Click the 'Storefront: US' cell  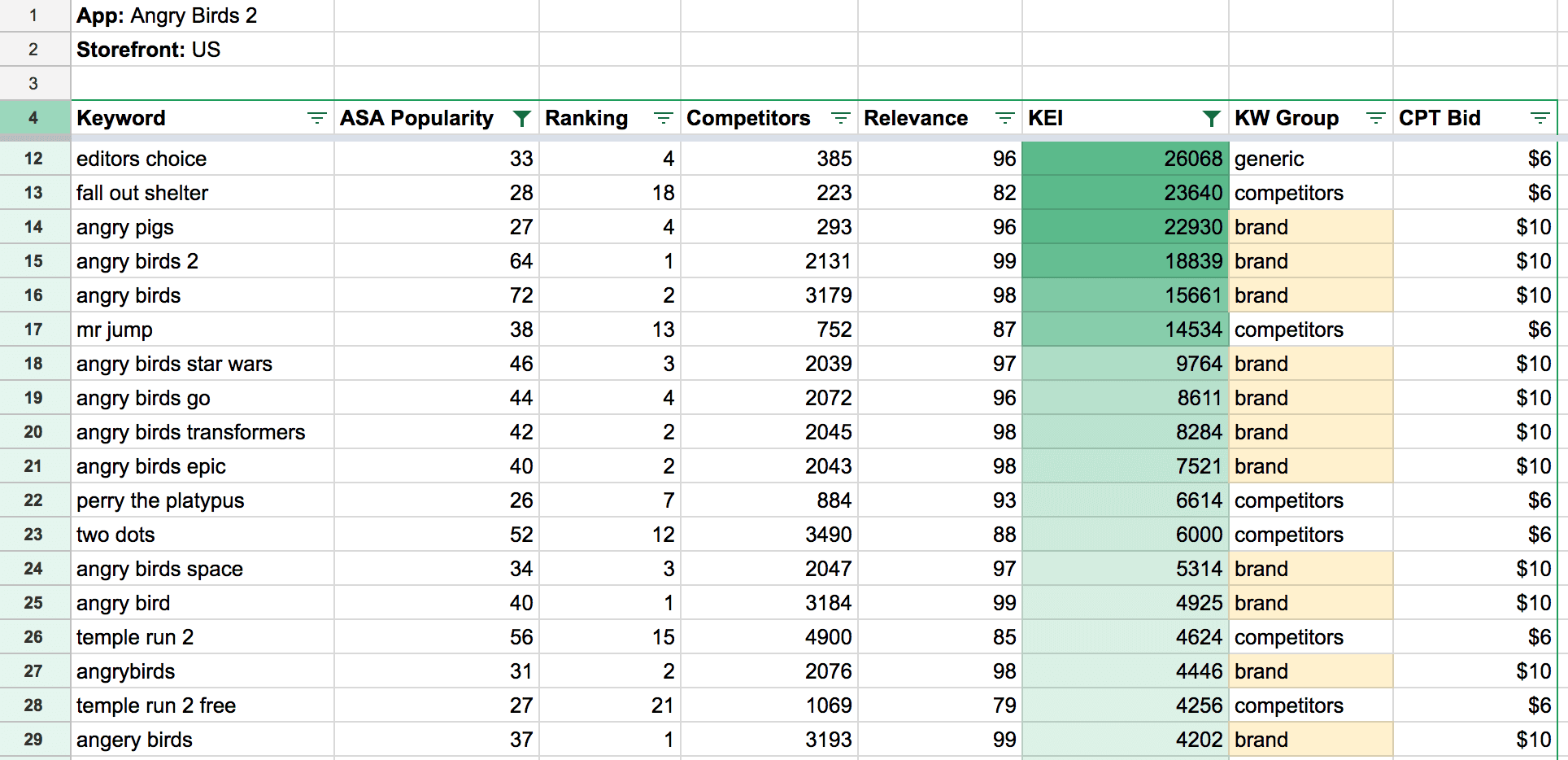tap(203, 50)
